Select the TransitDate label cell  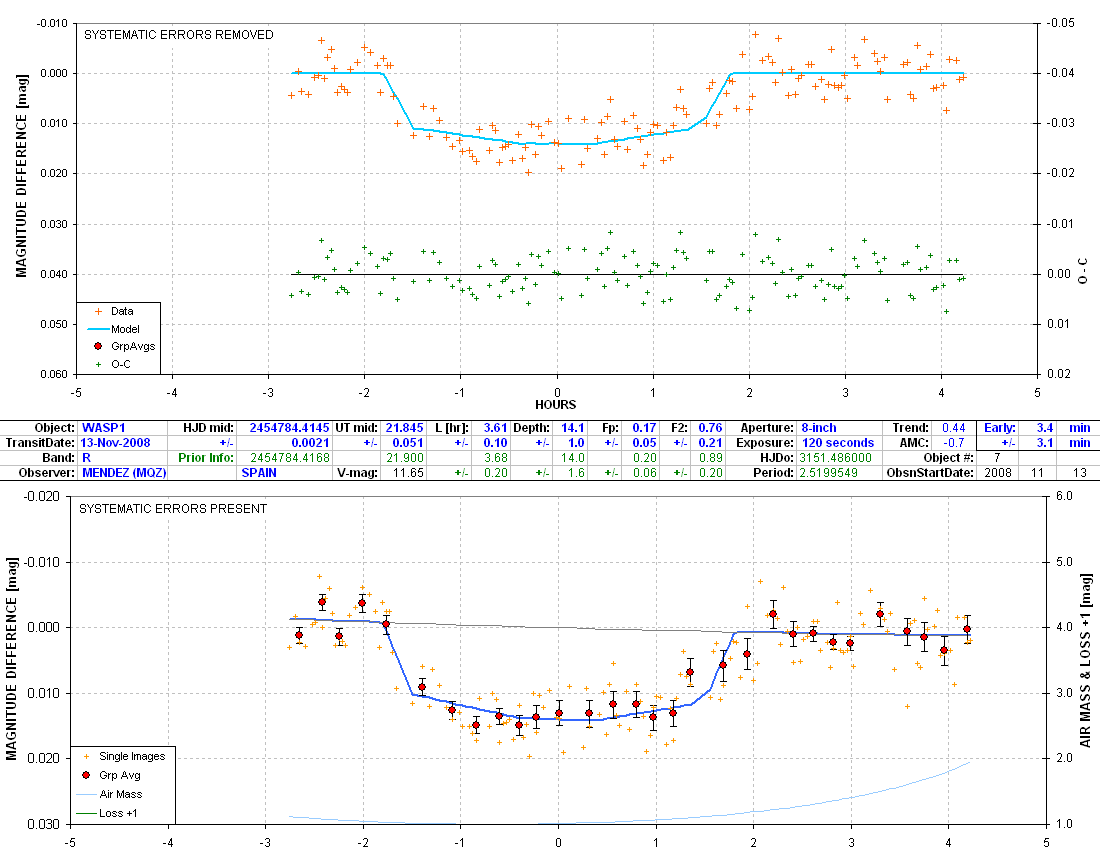(40, 443)
